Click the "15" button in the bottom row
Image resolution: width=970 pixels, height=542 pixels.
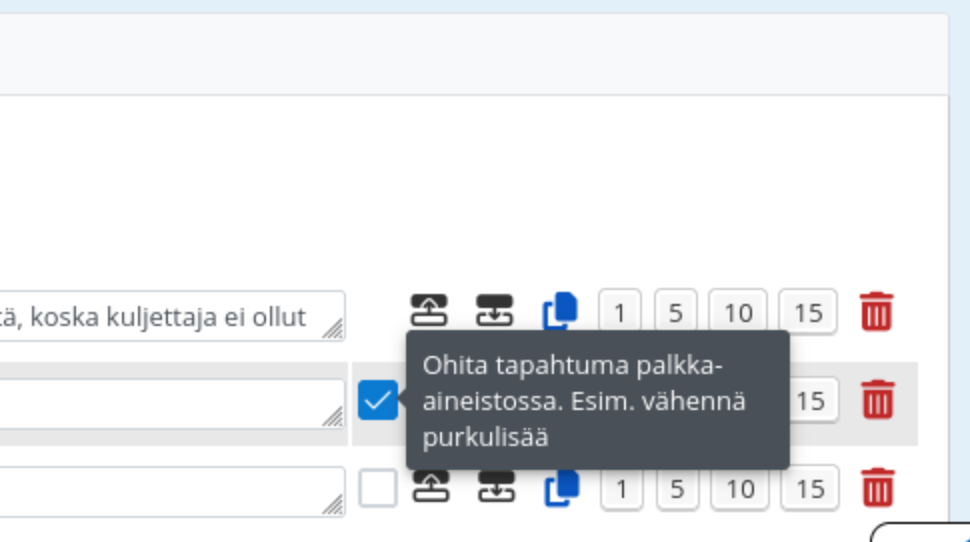[810, 489]
